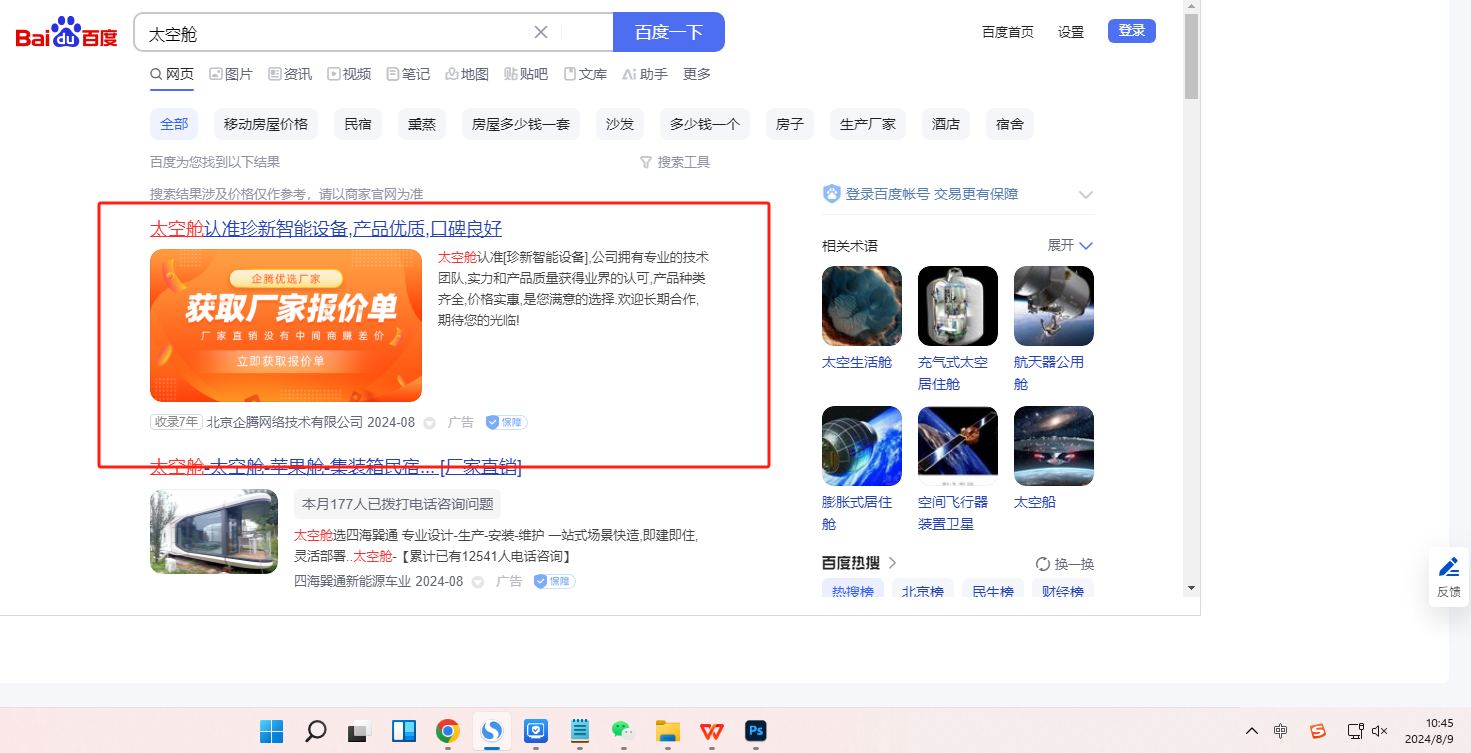The width and height of the screenshot is (1471, 753).
Task: Open the 设置 settings link
Action: tap(1071, 32)
